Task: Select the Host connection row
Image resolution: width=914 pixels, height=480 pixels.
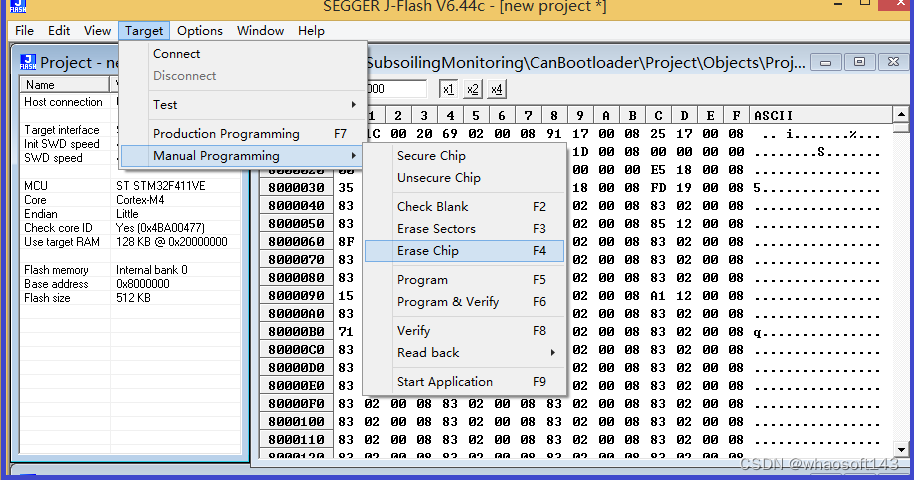Action: tap(129, 102)
